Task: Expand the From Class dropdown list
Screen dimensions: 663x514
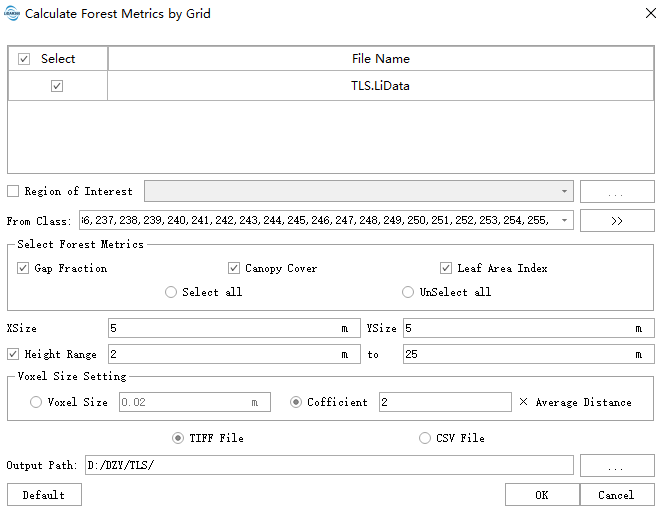Action: pos(564,220)
